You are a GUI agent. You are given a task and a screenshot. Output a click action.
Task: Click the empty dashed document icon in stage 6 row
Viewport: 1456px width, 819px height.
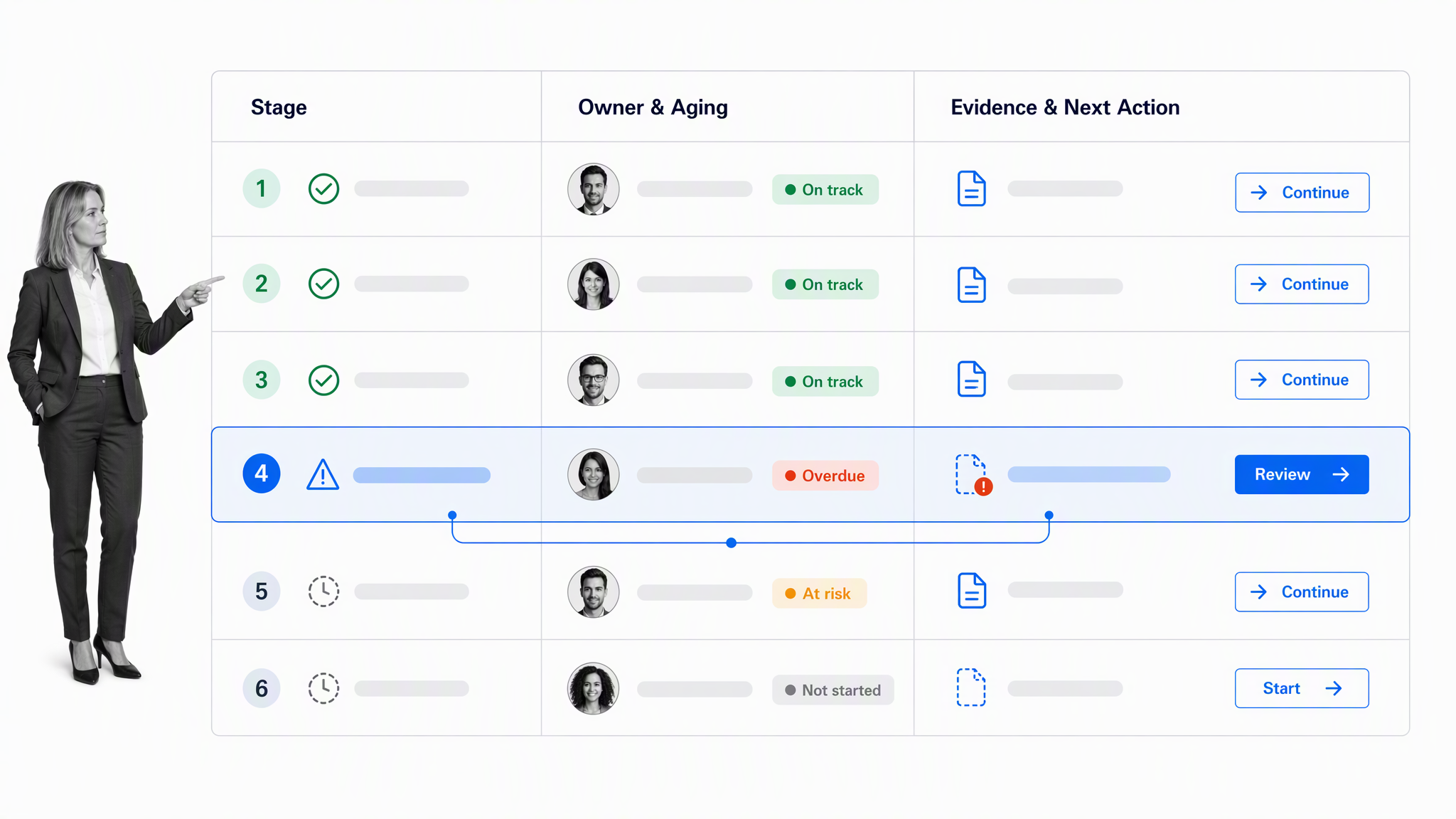tap(971, 687)
